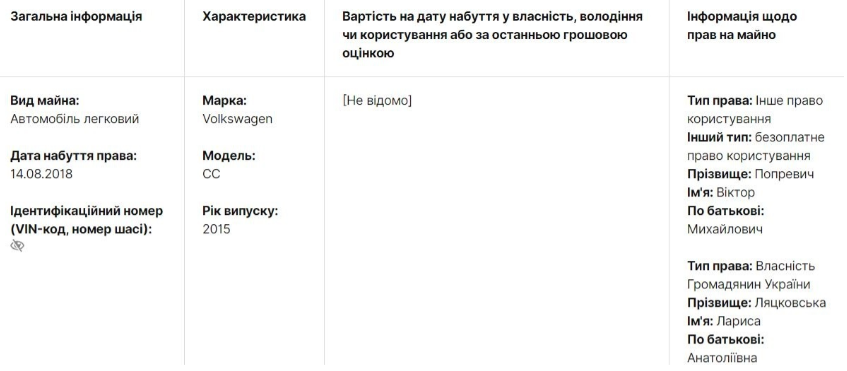Click the patronymic Анатоліївна
This screenshot has width=847, height=371.
pos(722,357)
